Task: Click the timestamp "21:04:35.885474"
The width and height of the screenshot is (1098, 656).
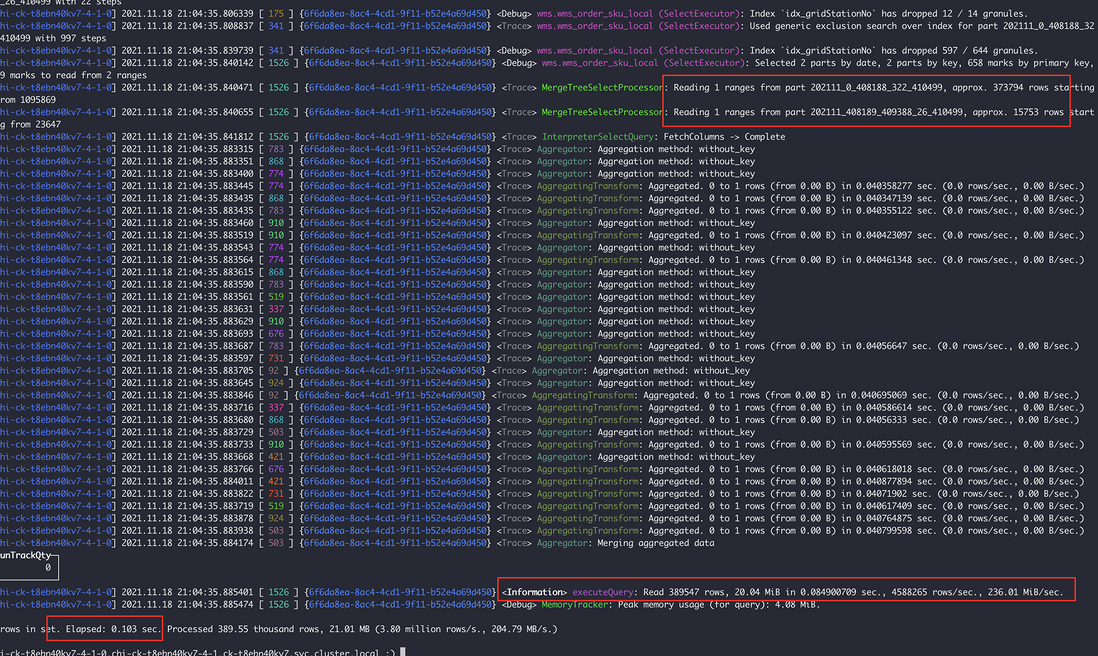Action: [x=214, y=604]
